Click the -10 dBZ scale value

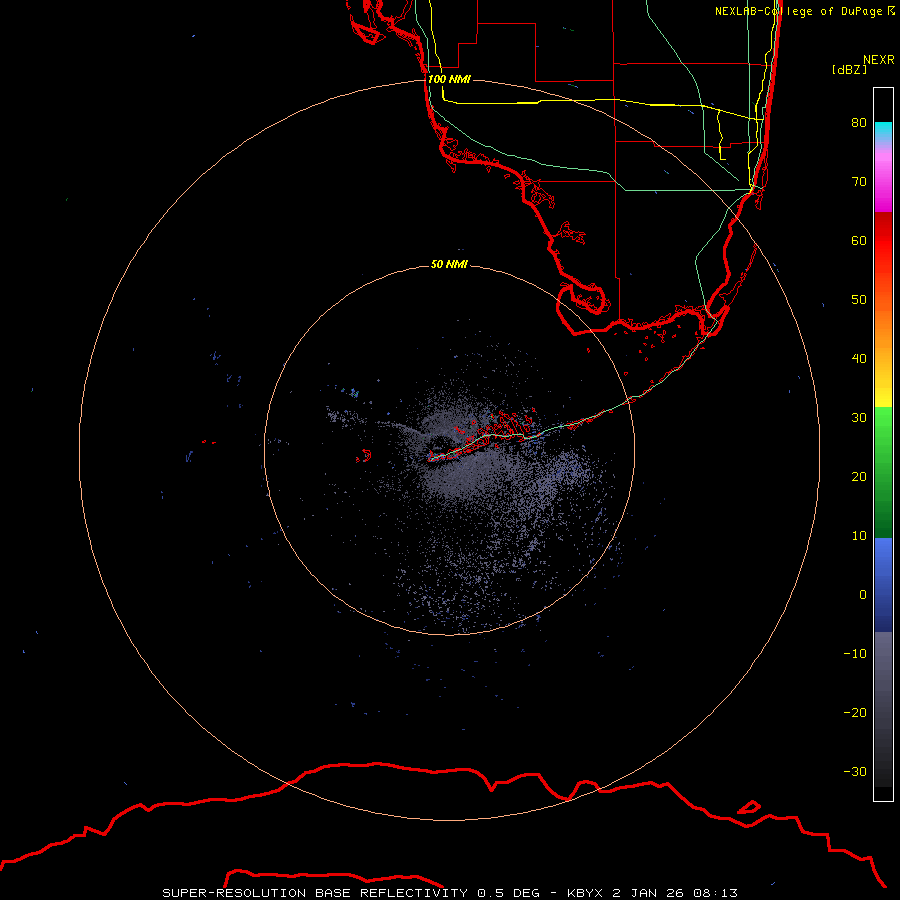[855, 654]
